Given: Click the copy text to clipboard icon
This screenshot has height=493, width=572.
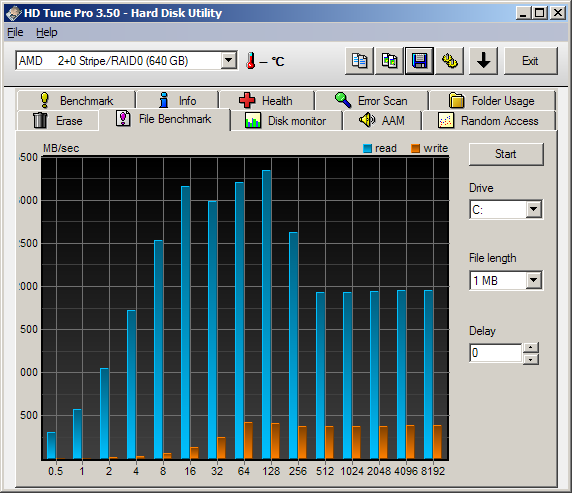Looking at the screenshot, I should 359,61.
